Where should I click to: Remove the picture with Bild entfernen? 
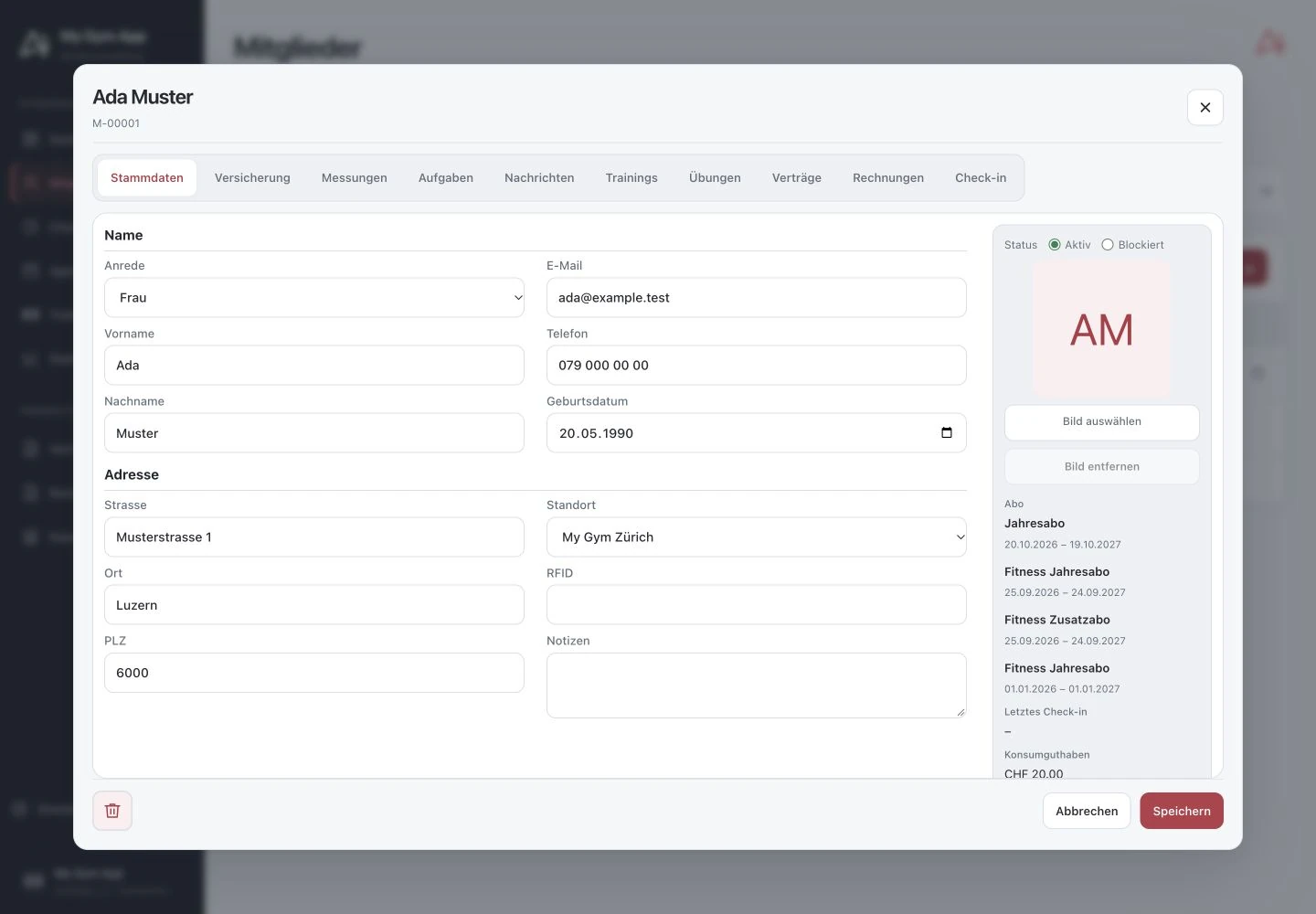click(x=1102, y=467)
